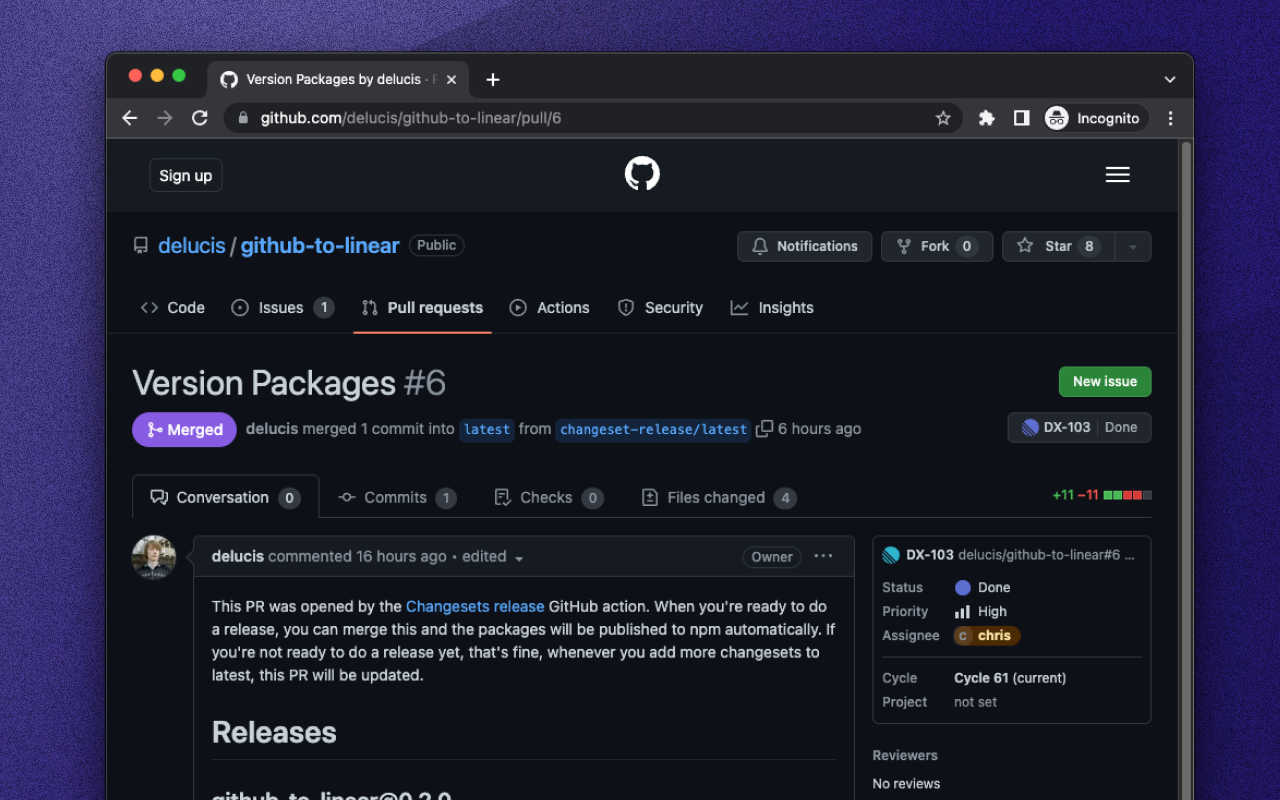
Task: Set project showing not set
Action: click(975, 702)
